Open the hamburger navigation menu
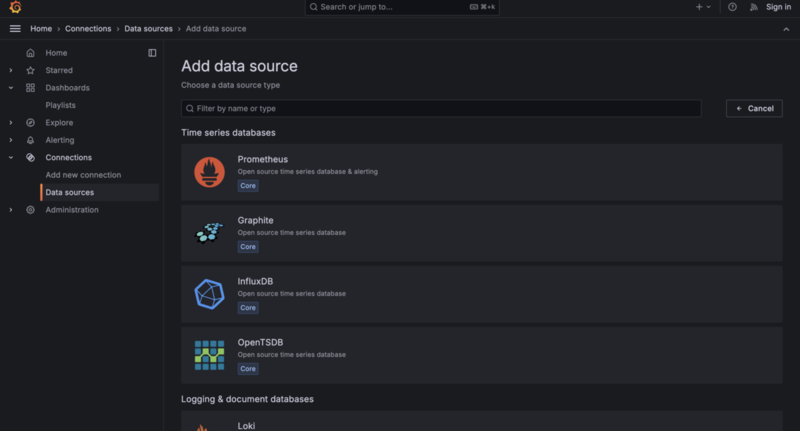Viewport: 800px width, 431px height. [x=15, y=29]
